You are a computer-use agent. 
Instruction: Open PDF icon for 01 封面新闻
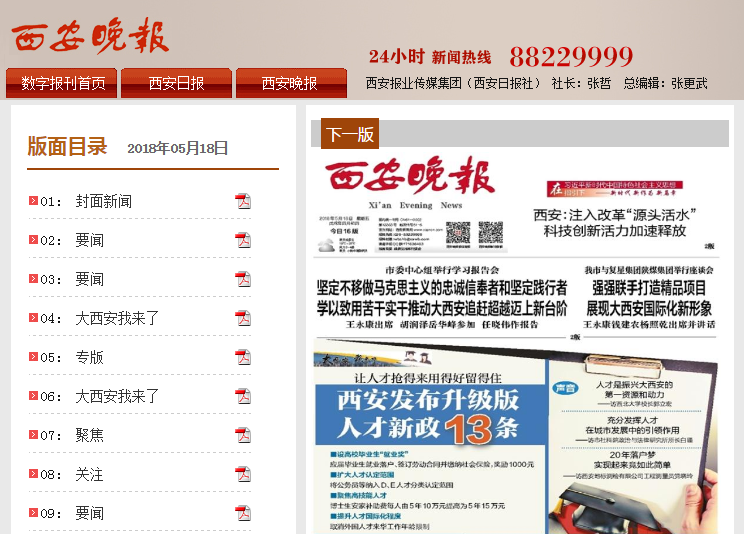[243, 201]
